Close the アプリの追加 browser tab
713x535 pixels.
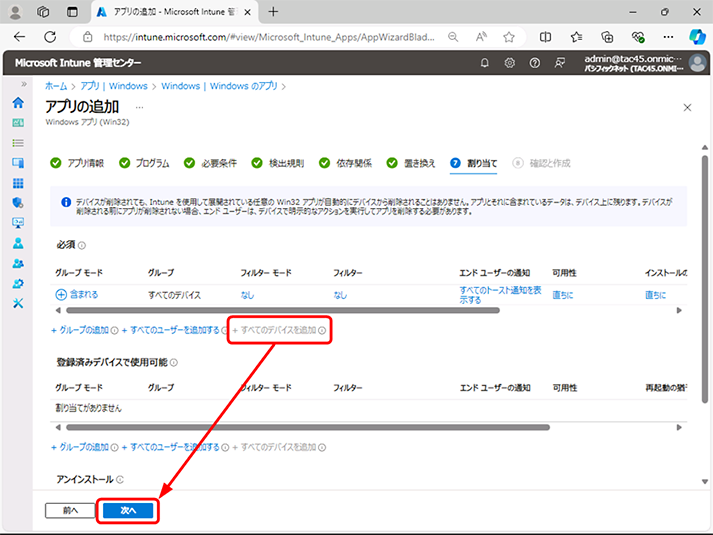pyautogui.click(x=247, y=12)
